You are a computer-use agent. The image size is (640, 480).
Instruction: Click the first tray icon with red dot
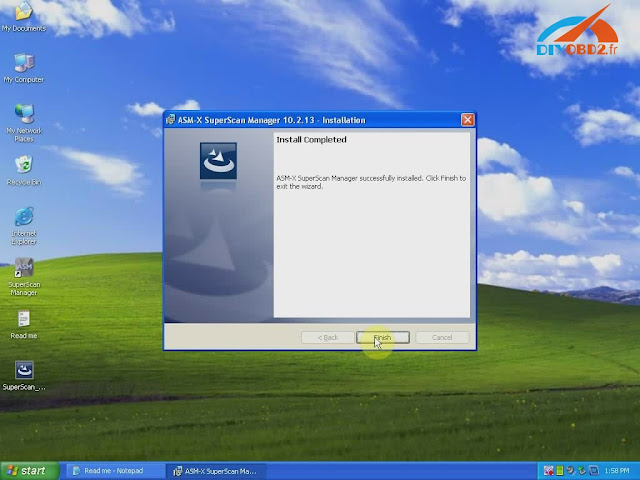coord(549,471)
